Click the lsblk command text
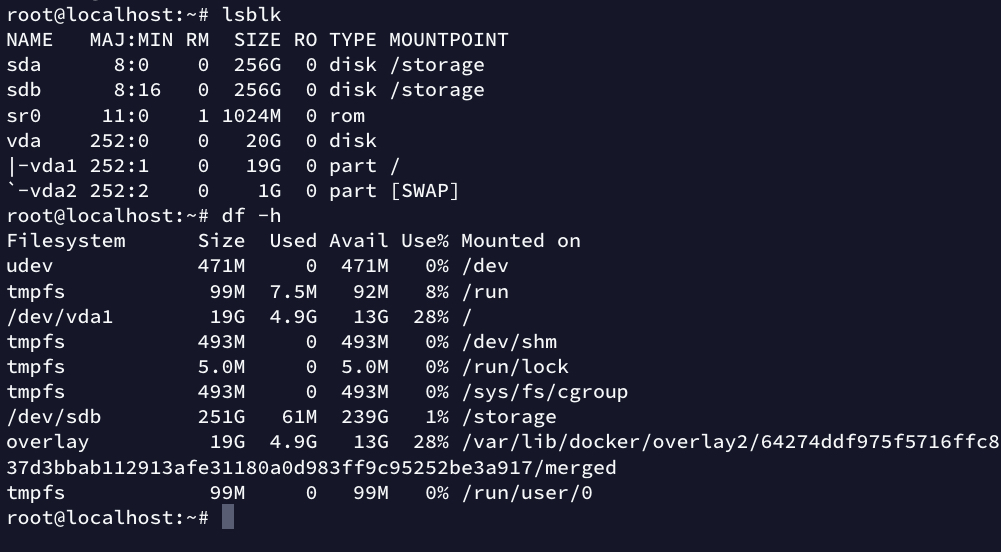The image size is (1001, 552). (252, 14)
